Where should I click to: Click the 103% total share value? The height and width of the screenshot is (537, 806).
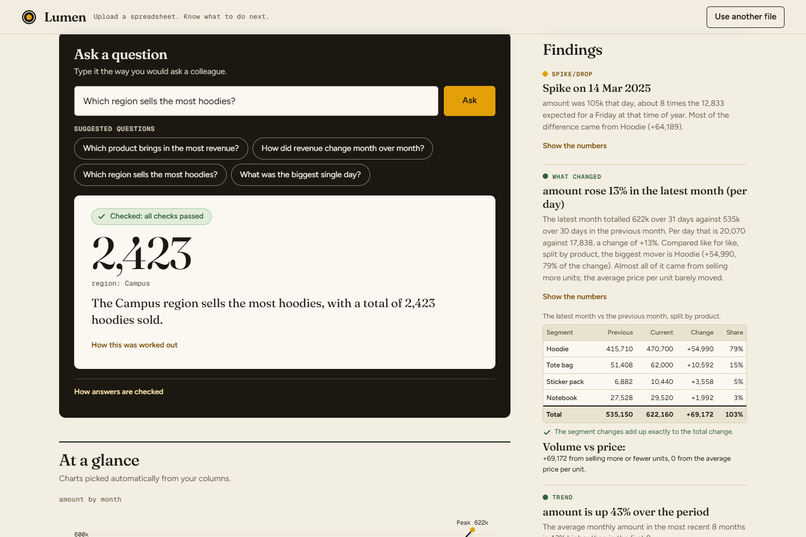(734, 414)
